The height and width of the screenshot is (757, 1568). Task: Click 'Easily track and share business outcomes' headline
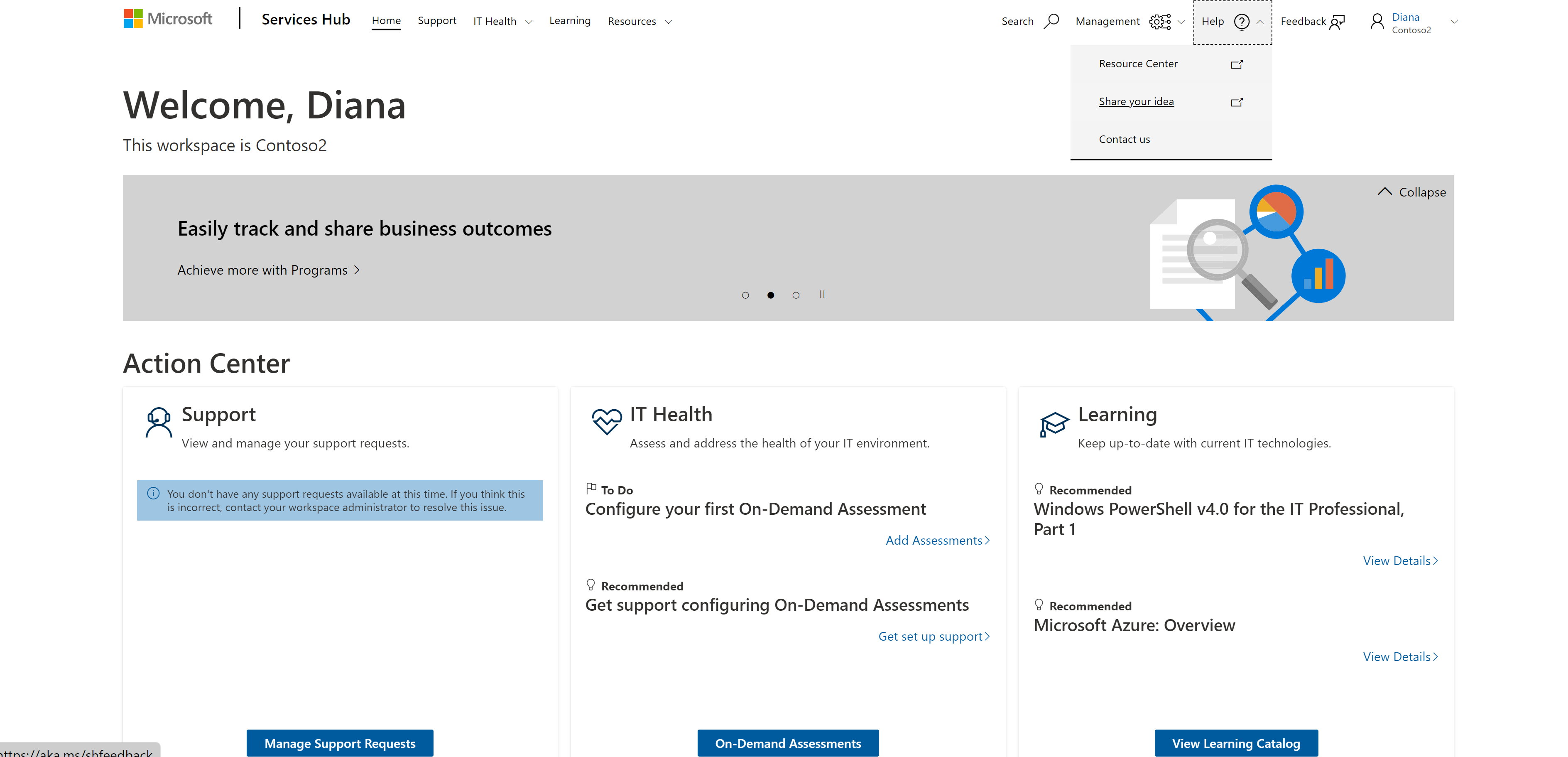(x=365, y=229)
